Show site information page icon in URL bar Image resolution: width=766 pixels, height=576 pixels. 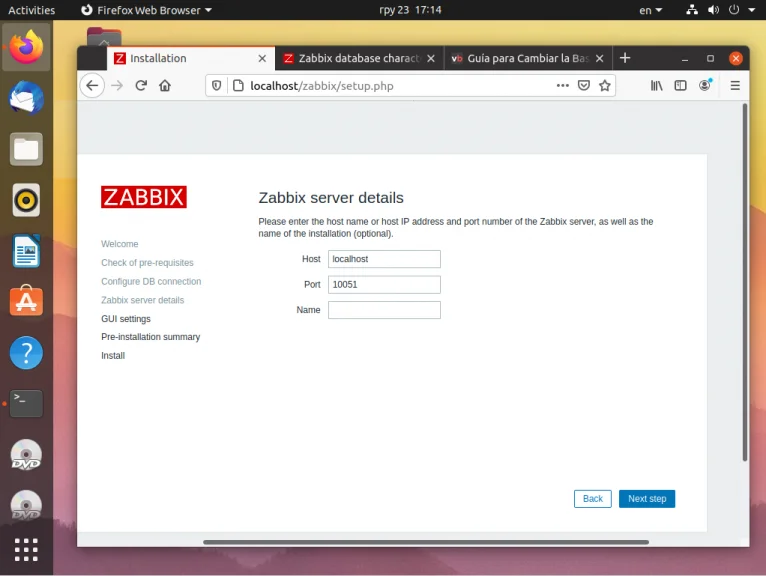click(x=238, y=86)
